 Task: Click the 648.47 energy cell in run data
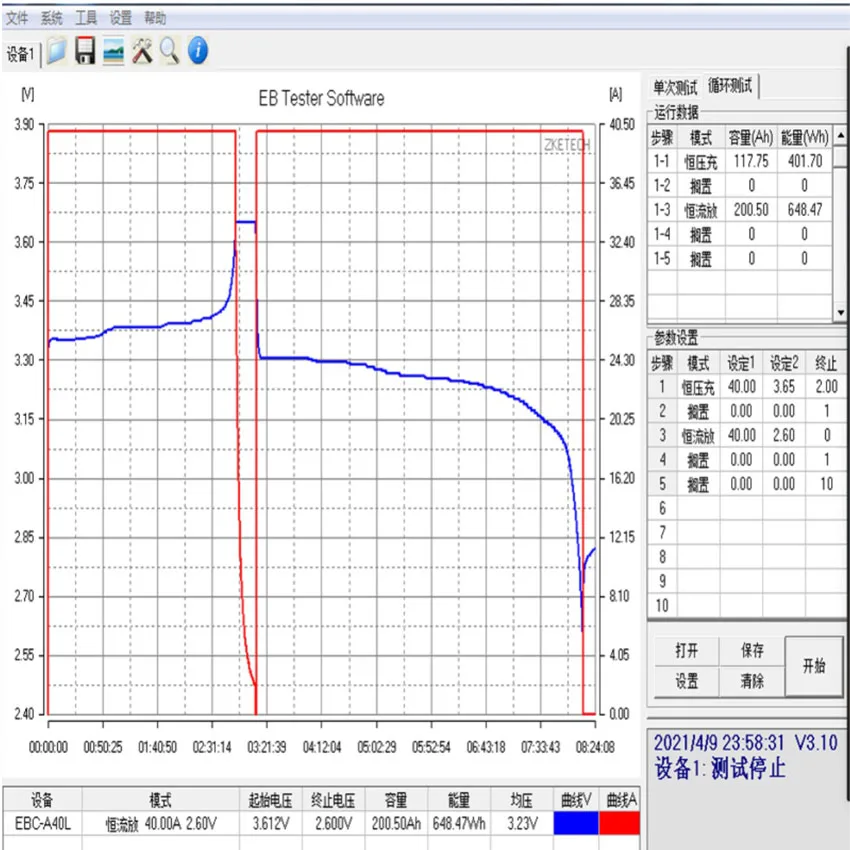coord(804,210)
